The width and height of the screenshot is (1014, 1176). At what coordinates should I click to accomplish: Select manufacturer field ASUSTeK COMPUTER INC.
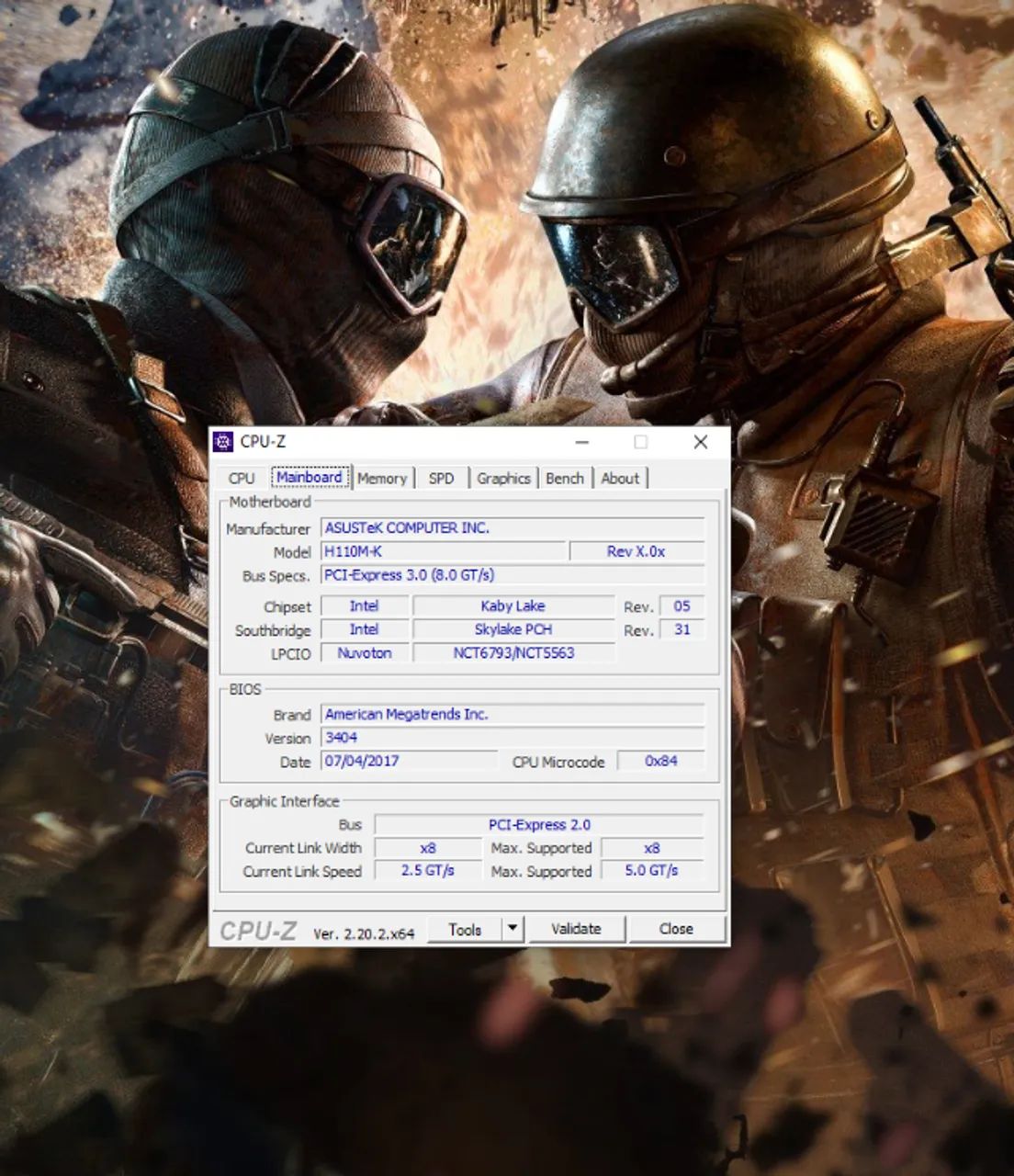coord(513,528)
